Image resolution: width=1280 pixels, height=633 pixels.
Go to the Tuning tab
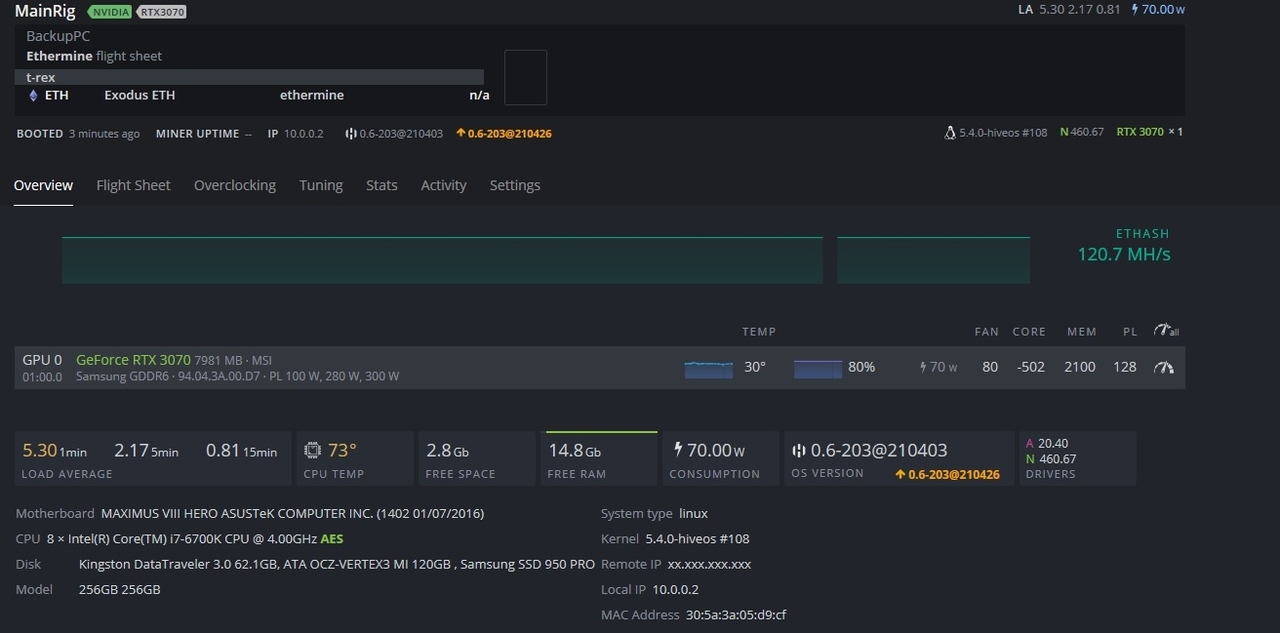(321, 185)
